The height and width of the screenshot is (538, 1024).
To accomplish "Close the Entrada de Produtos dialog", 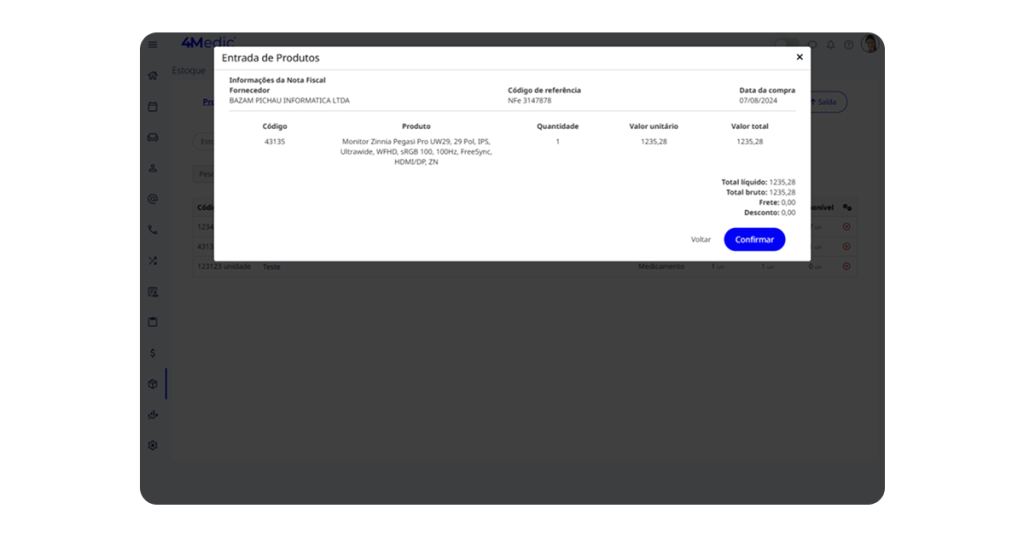I will [x=799, y=57].
